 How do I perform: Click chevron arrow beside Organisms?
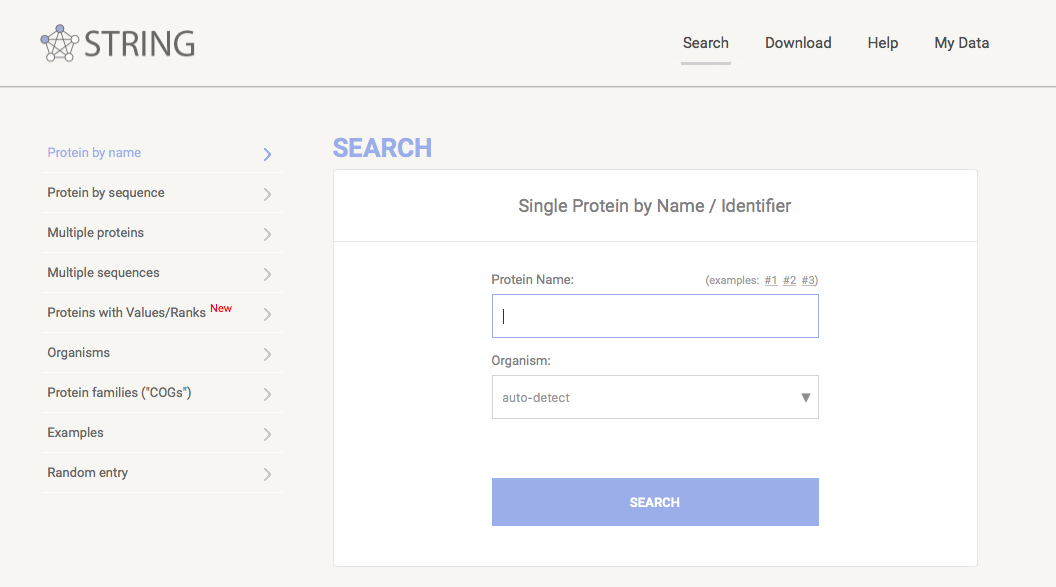click(x=267, y=354)
